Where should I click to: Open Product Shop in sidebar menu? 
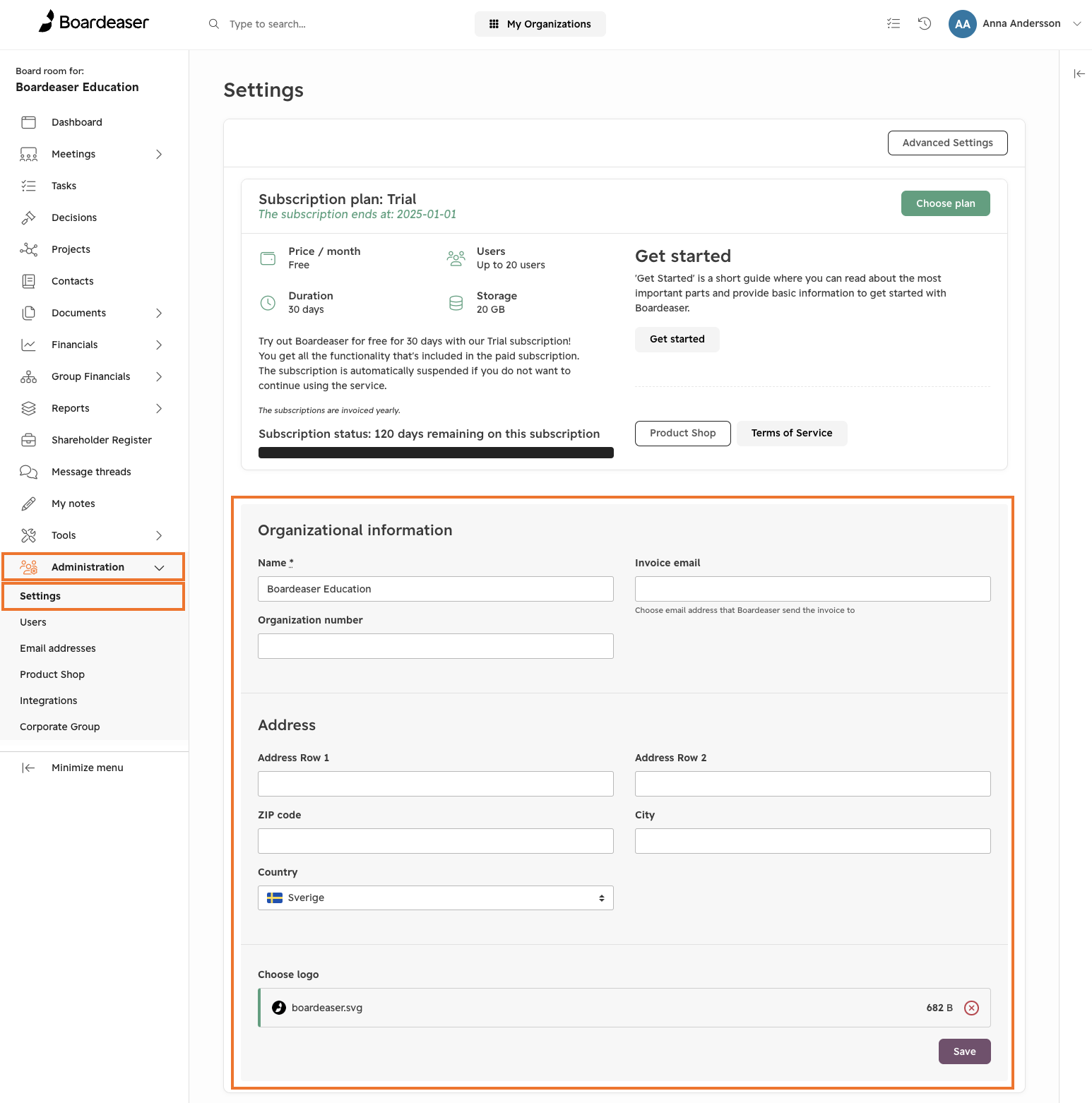tap(52, 674)
